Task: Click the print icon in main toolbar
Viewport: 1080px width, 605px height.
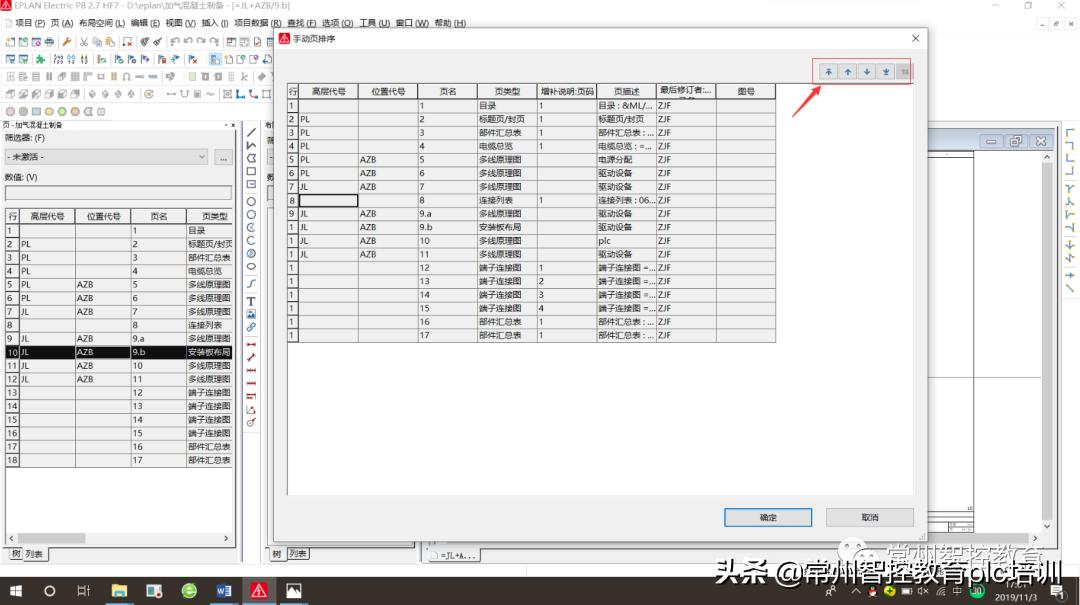Action: click(49, 42)
